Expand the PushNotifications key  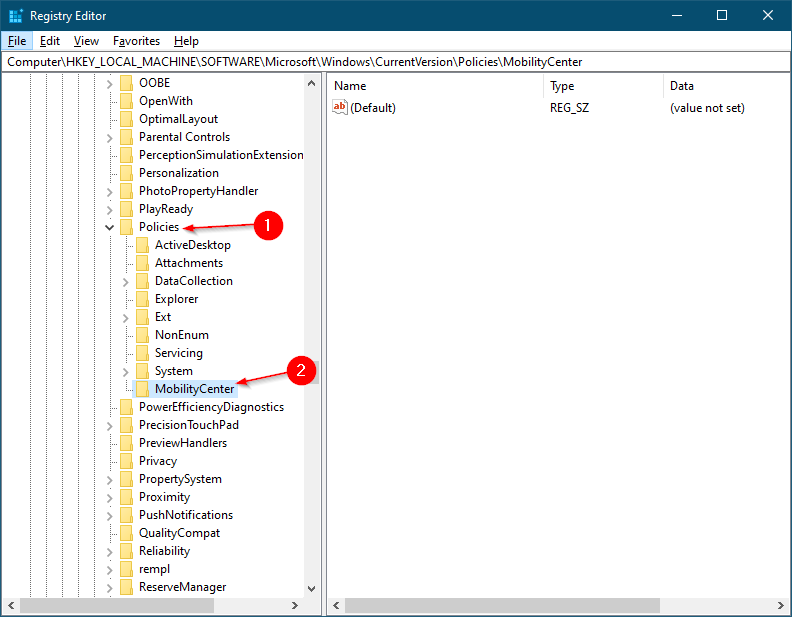coord(110,516)
